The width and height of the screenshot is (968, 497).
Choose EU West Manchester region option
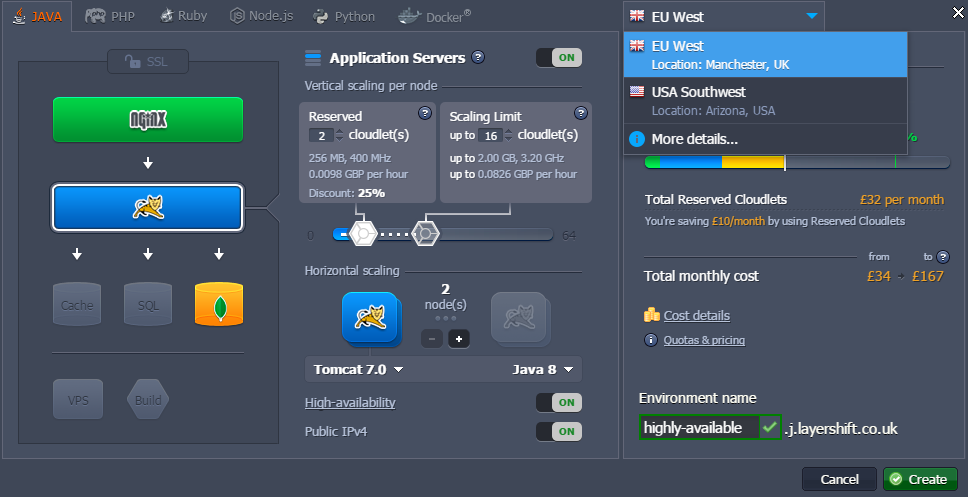click(766, 54)
